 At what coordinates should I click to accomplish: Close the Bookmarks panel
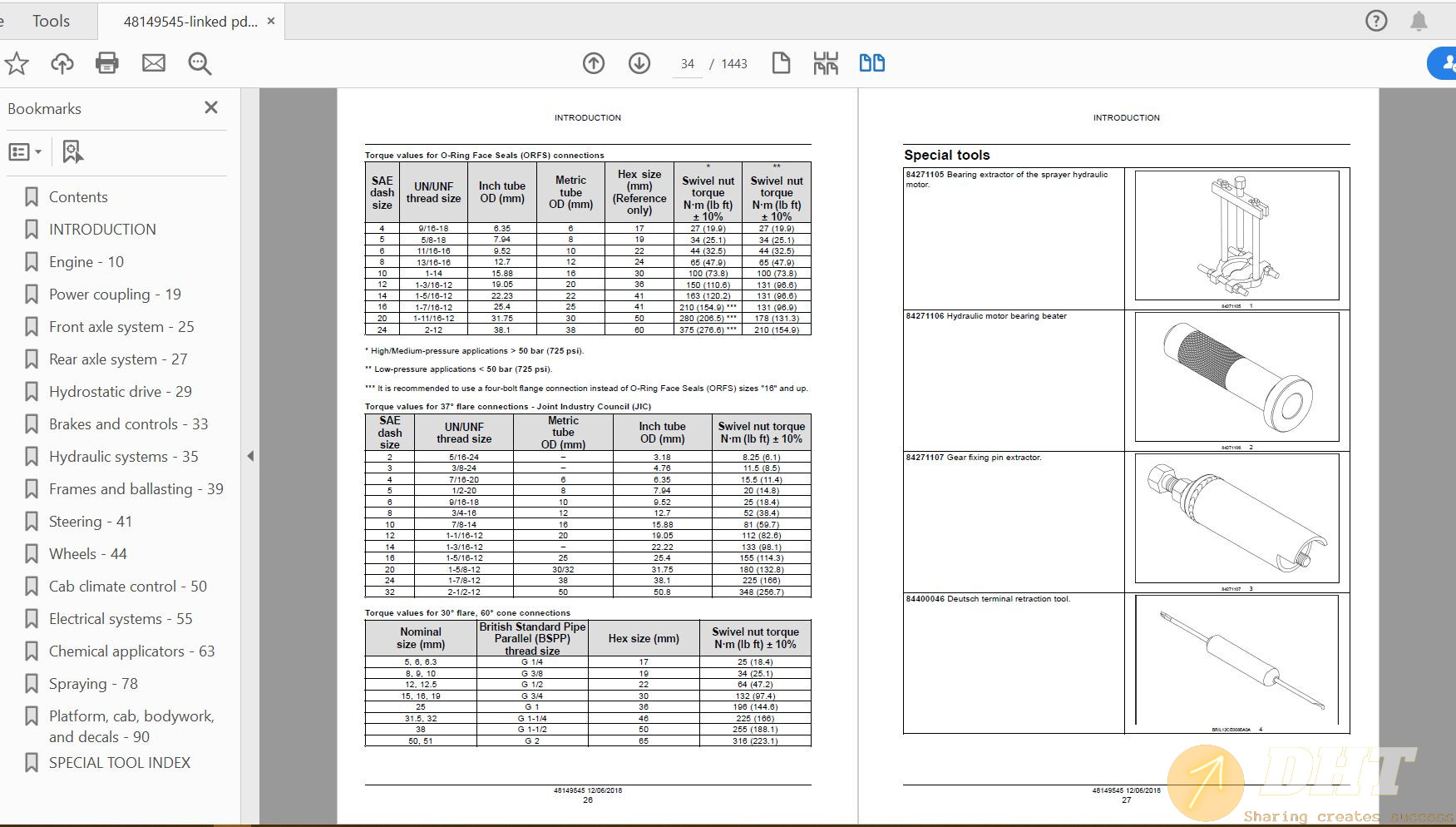click(211, 107)
